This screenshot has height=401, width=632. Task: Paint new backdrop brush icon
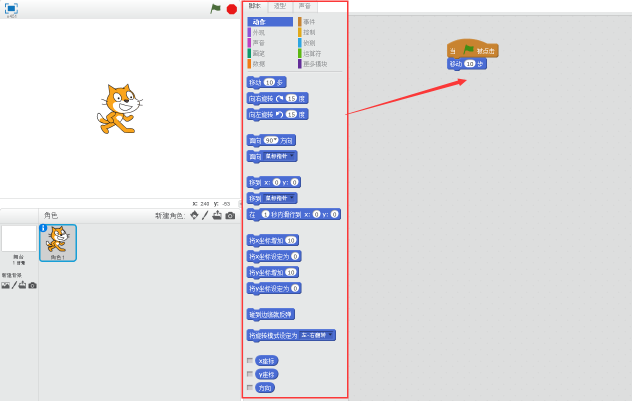[x=14, y=285]
